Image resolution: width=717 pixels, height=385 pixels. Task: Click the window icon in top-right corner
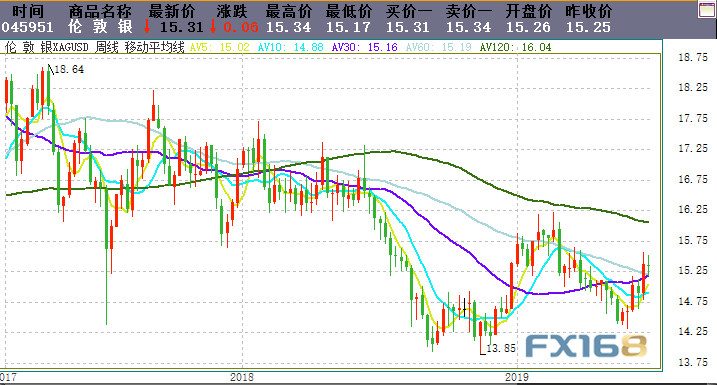[707, 9]
